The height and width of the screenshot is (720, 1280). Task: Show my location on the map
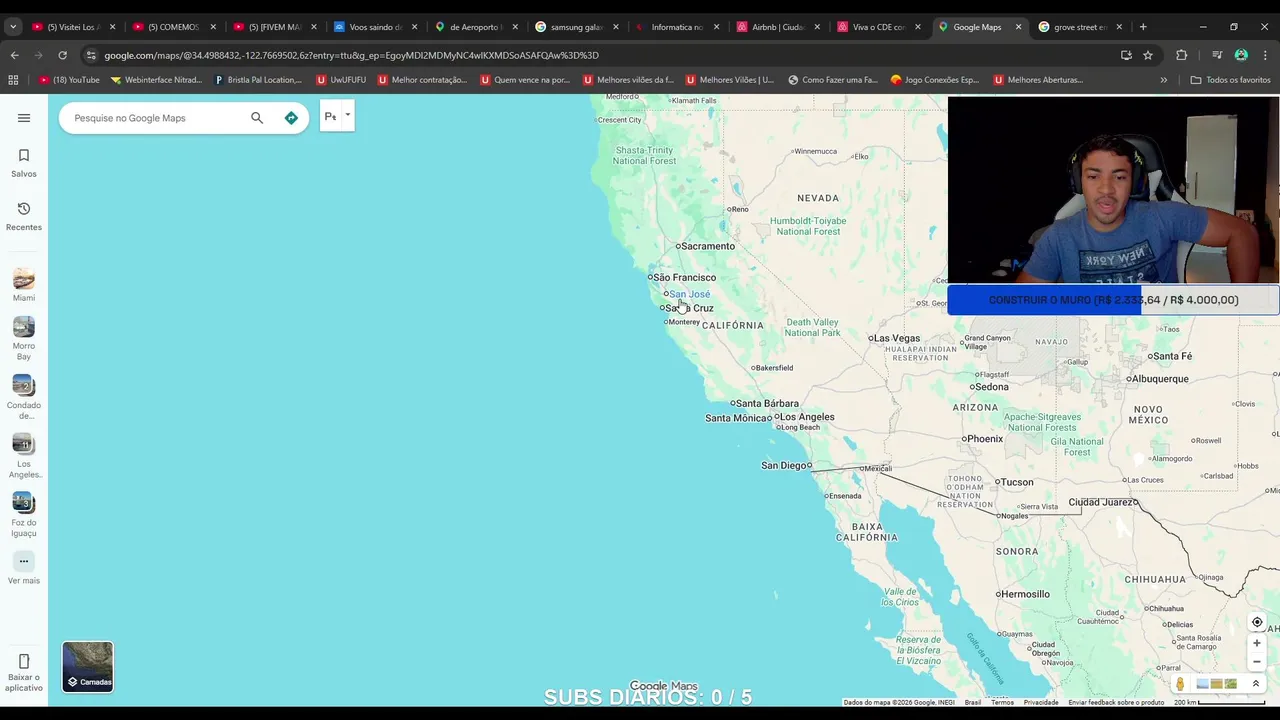[x=1257, y=622]
